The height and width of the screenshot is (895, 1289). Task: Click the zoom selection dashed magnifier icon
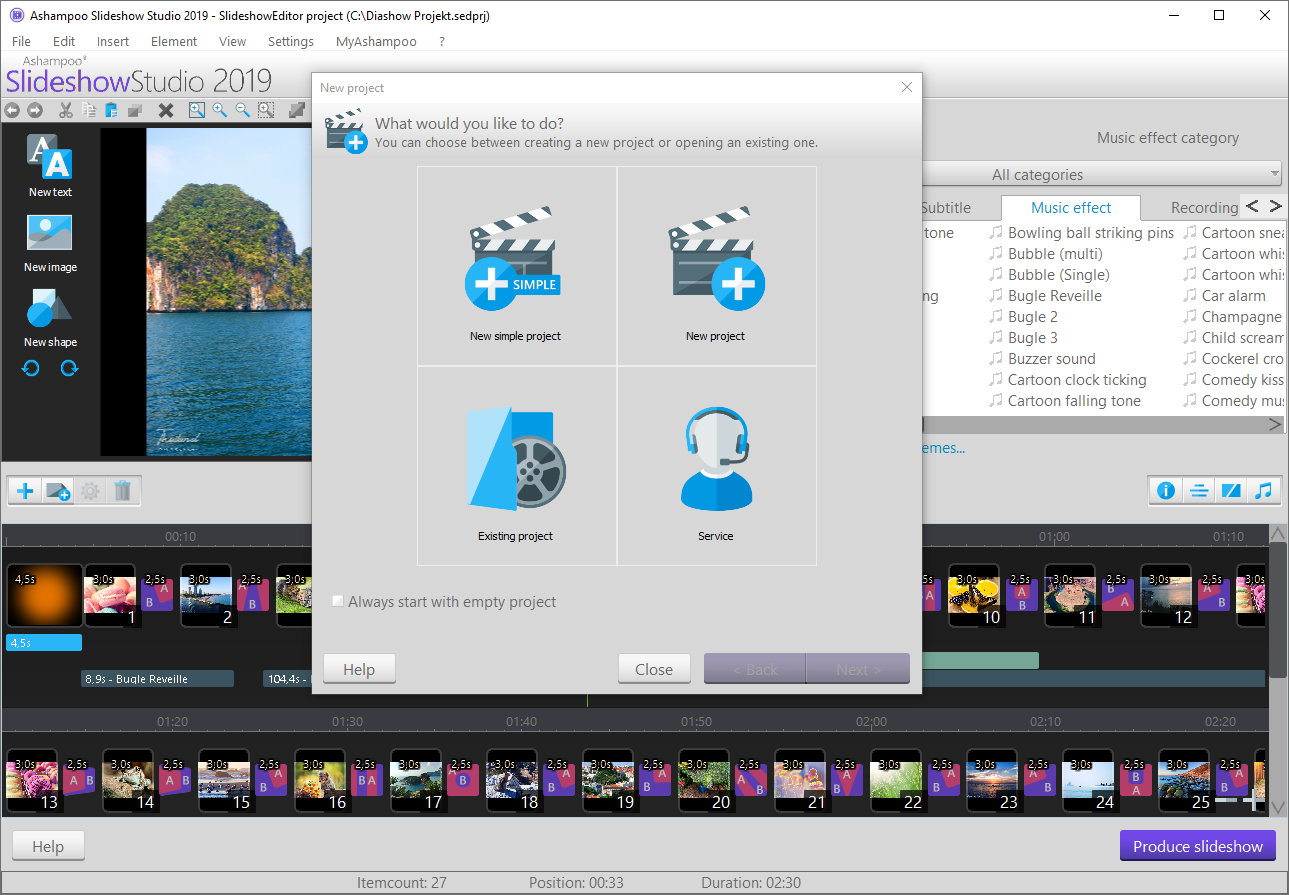point(266,110)
